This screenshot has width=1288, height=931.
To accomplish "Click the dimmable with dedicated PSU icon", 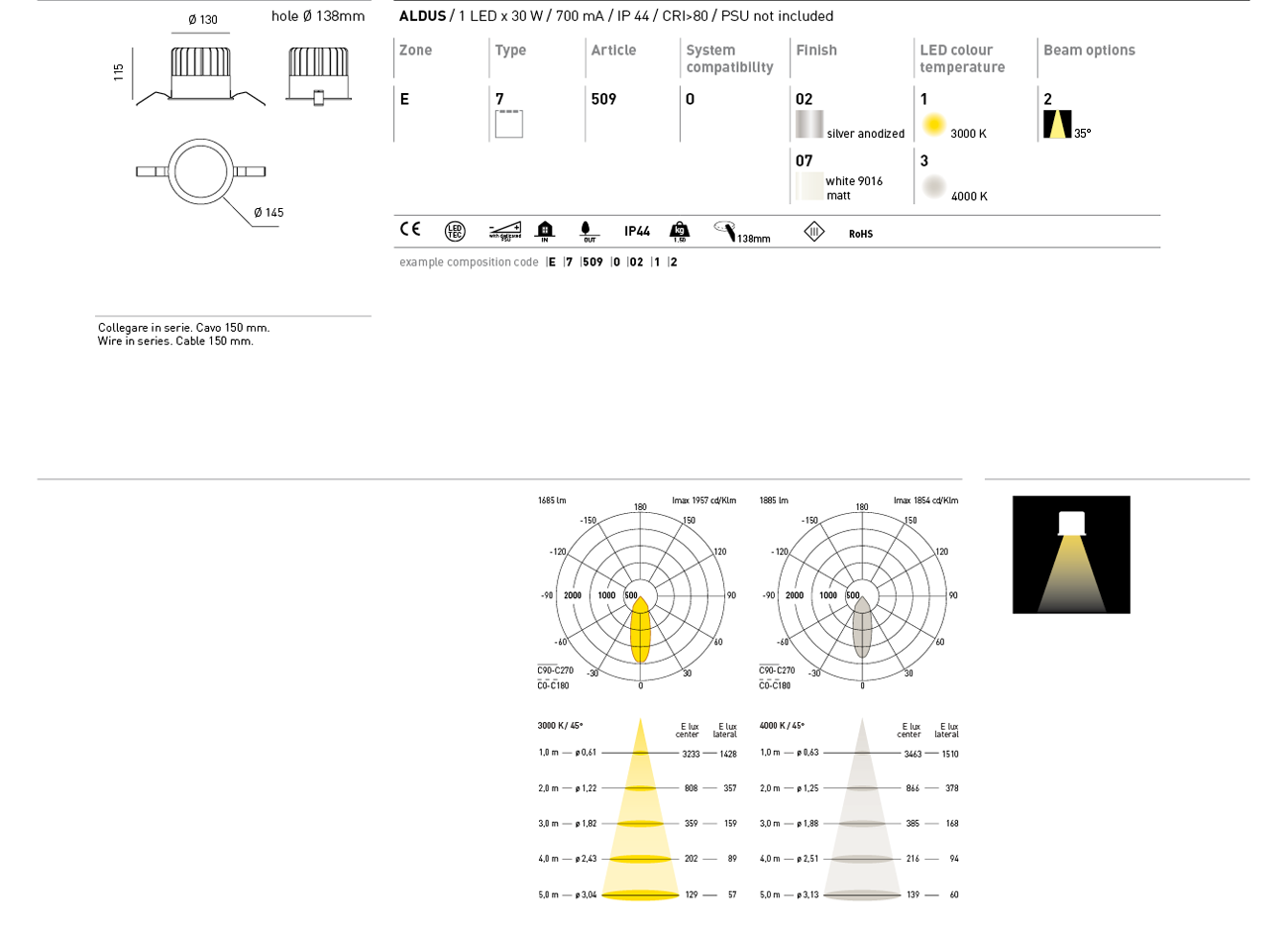I will [x=504, y=231].
